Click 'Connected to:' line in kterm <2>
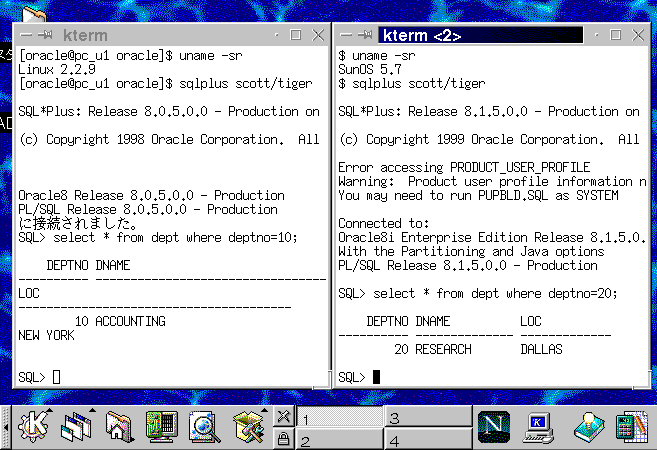657x450 pixels. tap(384, 223)
